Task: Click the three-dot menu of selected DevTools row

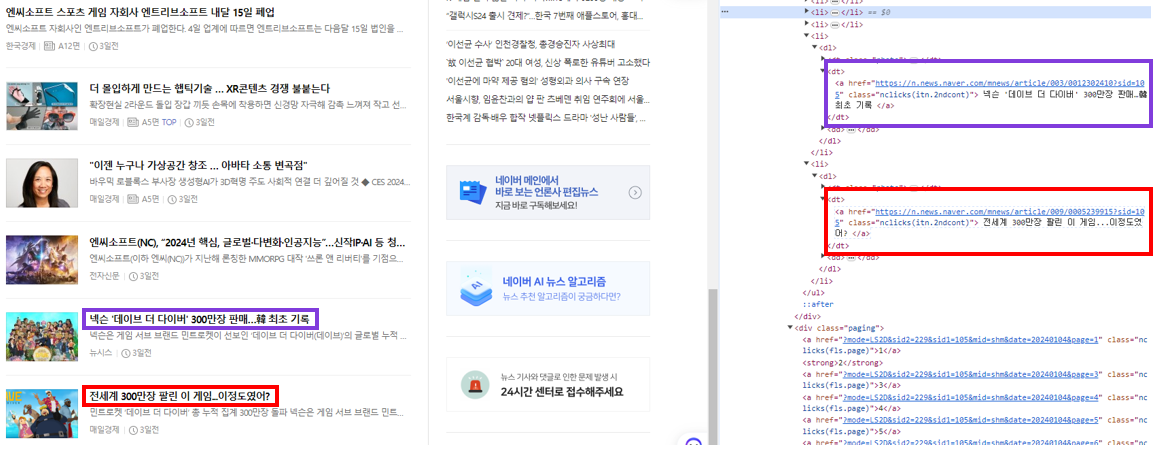Action: [x=725, y=13]
